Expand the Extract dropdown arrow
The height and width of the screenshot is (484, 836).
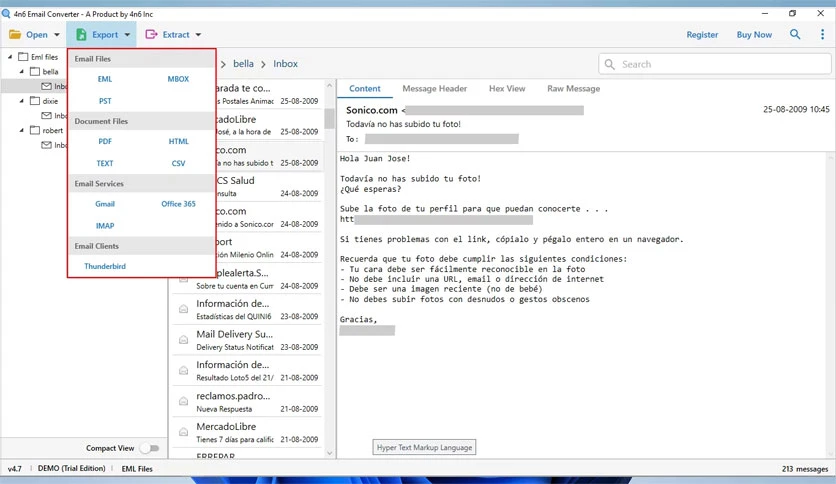pyautogui.click(x=198, y=35)
